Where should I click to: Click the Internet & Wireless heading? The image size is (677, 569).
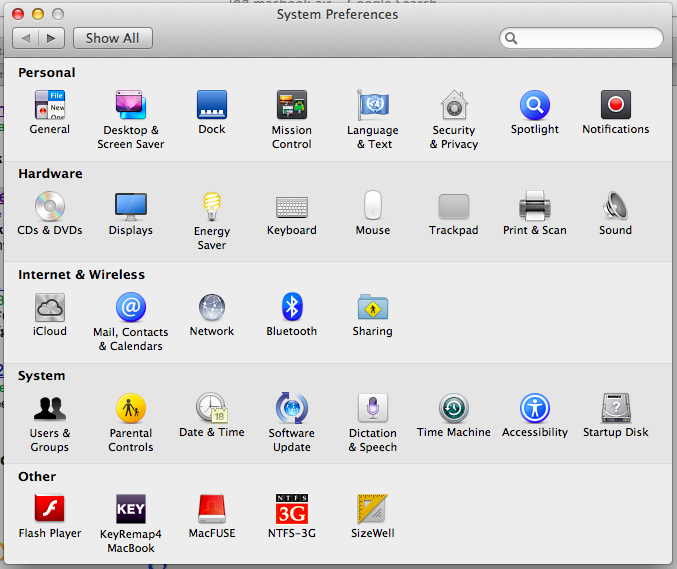pos(82,275)
